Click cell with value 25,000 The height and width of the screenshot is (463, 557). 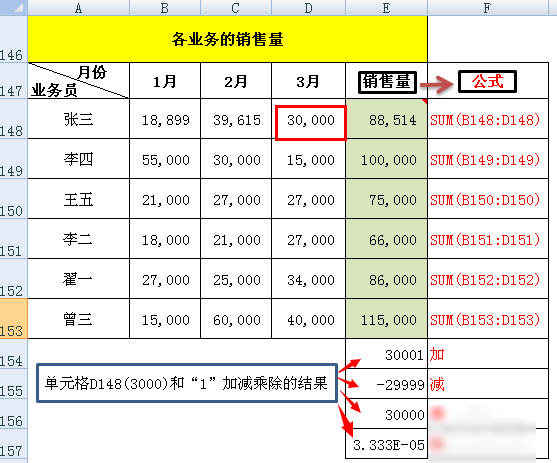point(236,279)
